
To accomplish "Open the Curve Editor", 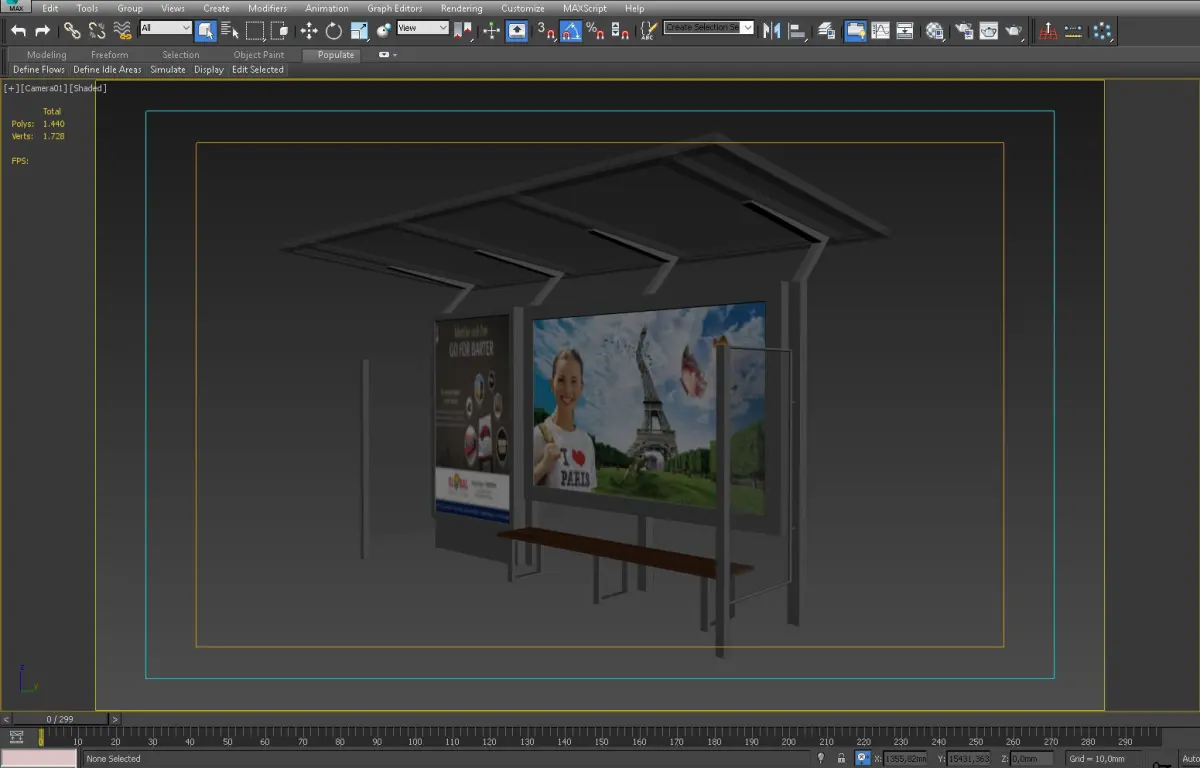I will (880, 31).
